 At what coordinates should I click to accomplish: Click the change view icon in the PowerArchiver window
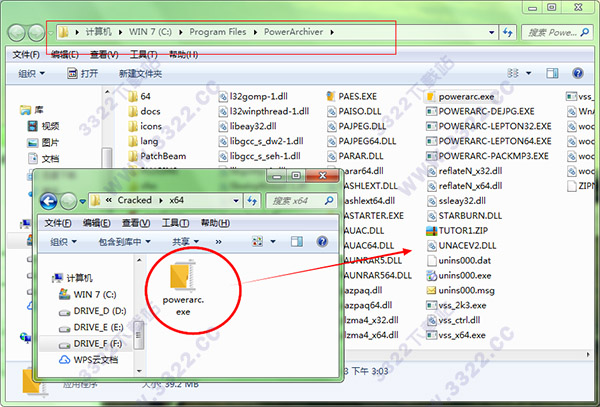point(513,73)
